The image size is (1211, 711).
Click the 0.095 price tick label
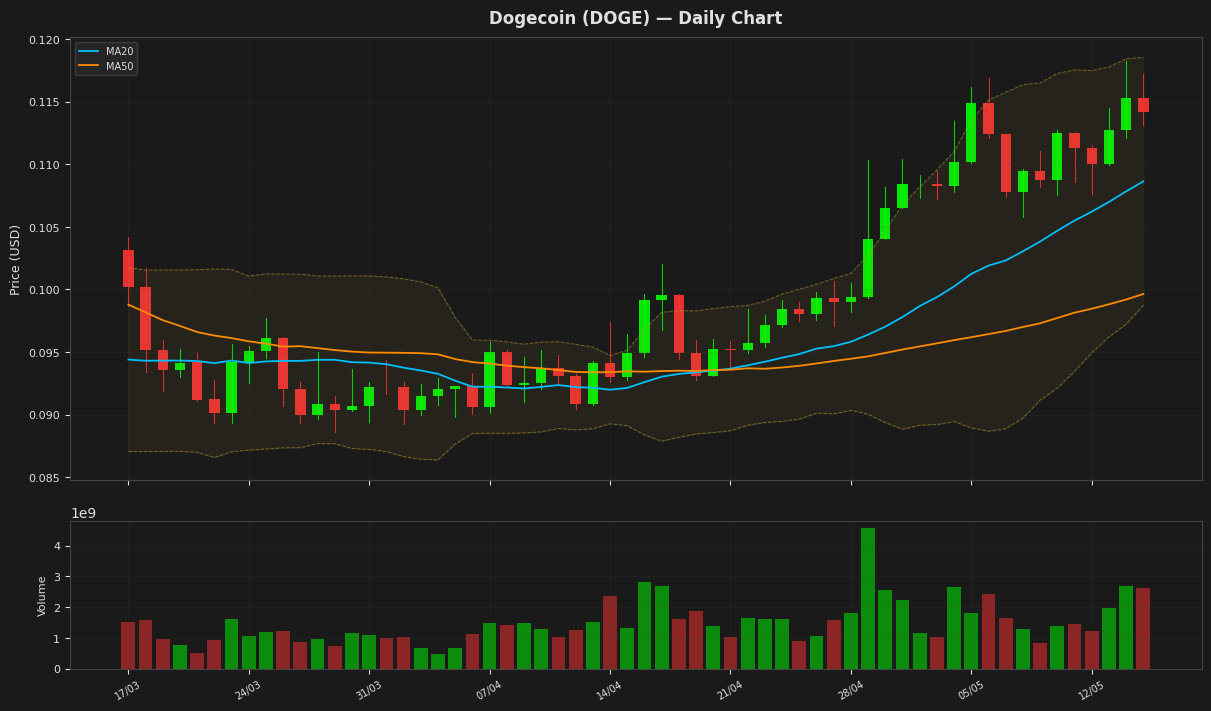[44, 353]
